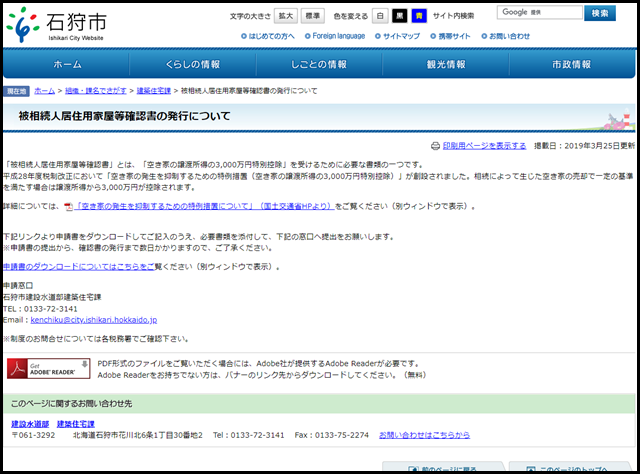Open the 観光情報 navigation tab
Image resolution: width=640 pixels, height=474 pixels.
click(446, 64)
